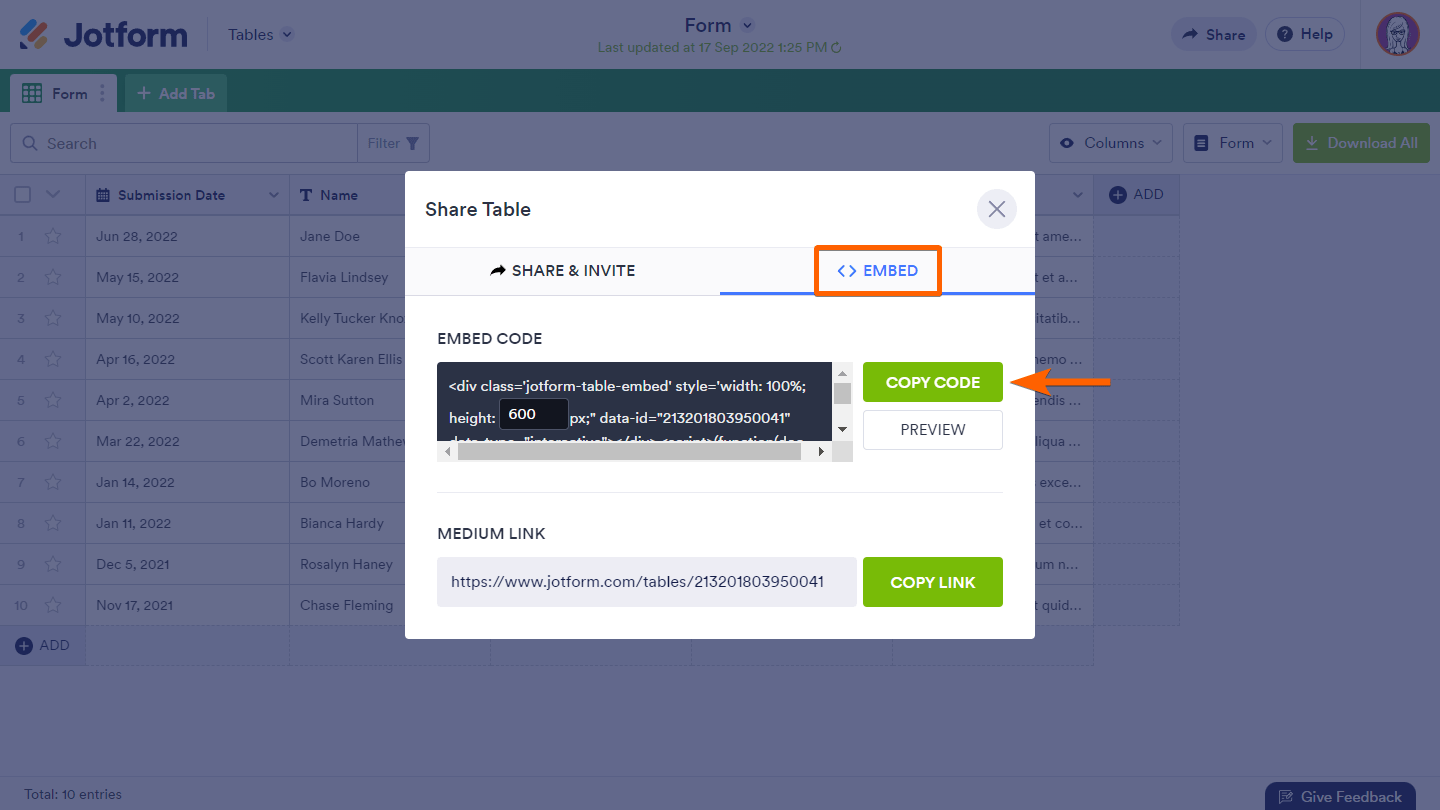This screenshot has width=1440, height=810.
Task: Select May 15, 2022 date cell
Action: pyautogui.click(x=188, y=277)
